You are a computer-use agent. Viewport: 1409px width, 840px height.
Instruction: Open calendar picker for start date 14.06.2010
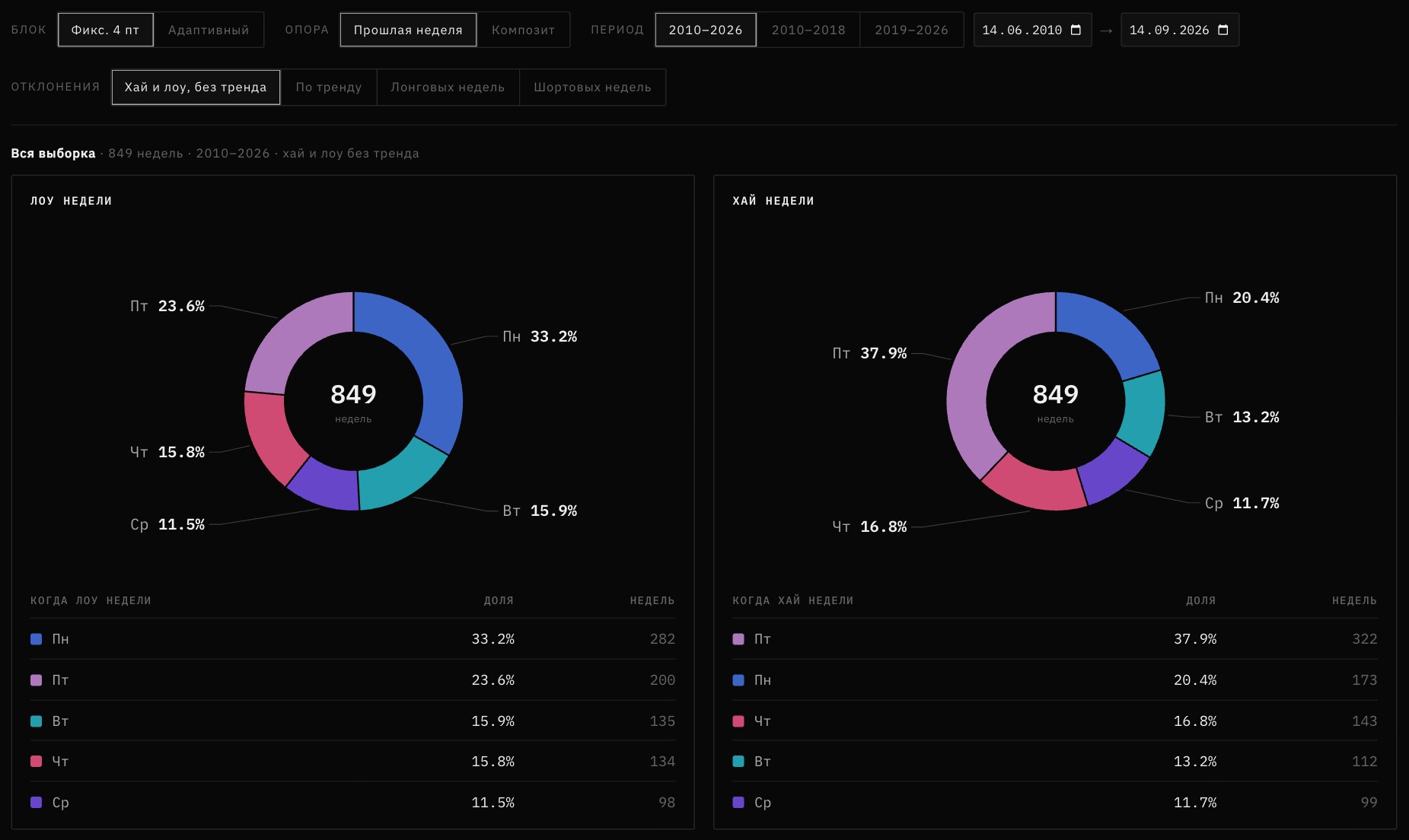[1076, 30]
